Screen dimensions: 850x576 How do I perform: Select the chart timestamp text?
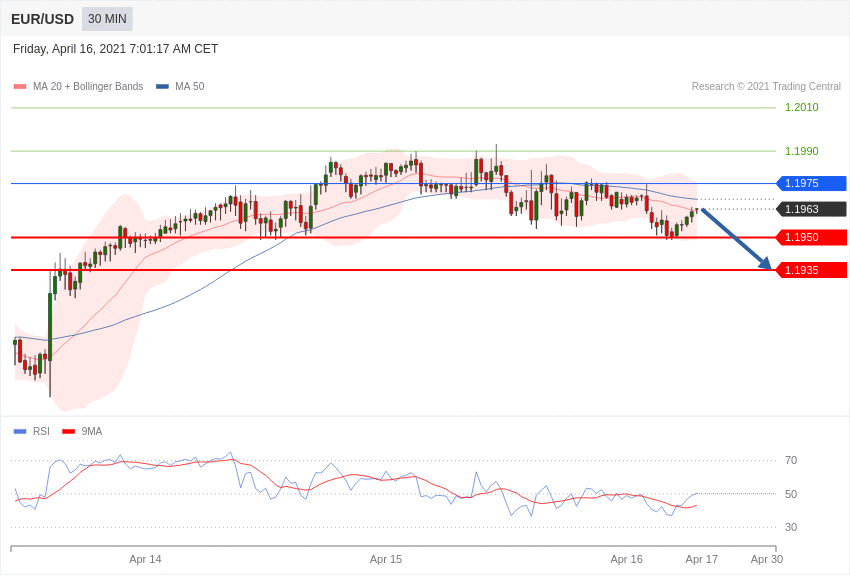115,49
